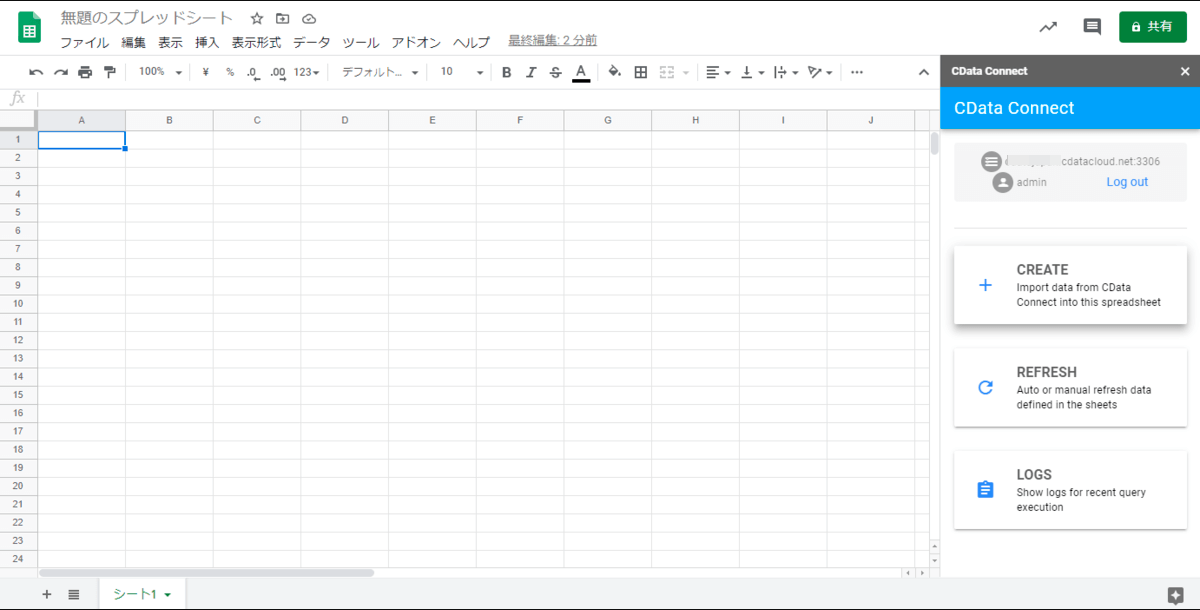Click the select-all corner box
Screen dimensions: 1200x610
[18, 120]
